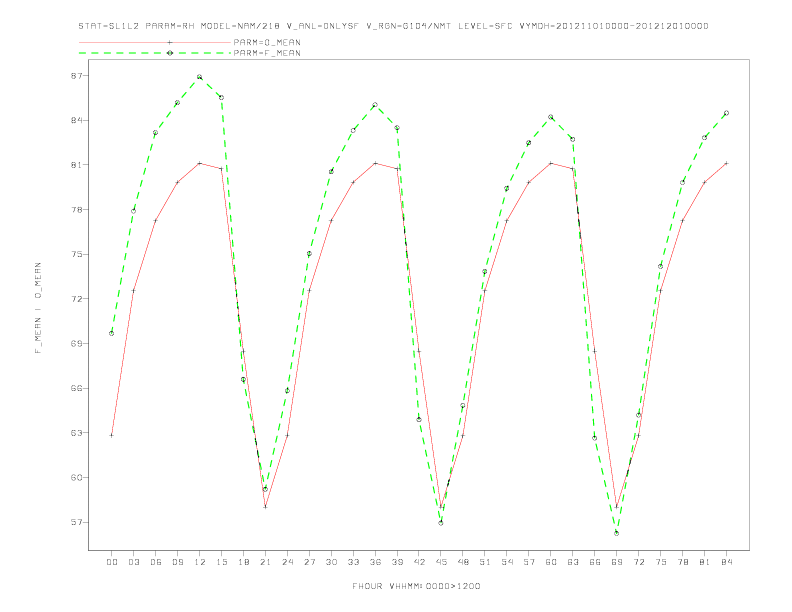792x612 pixels.
Task: Click the O_MEAN starting point at hour 00
Action: pos(112,435)
